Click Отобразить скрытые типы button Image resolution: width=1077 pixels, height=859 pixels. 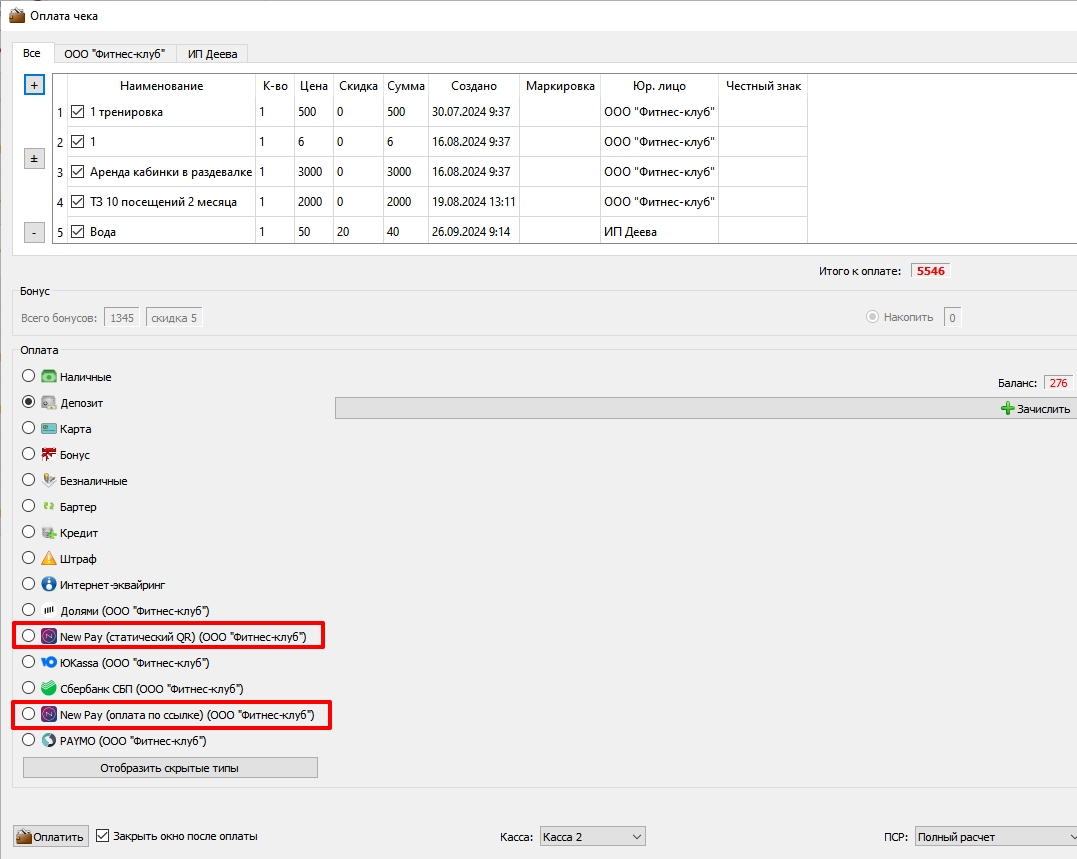[170, 768]
